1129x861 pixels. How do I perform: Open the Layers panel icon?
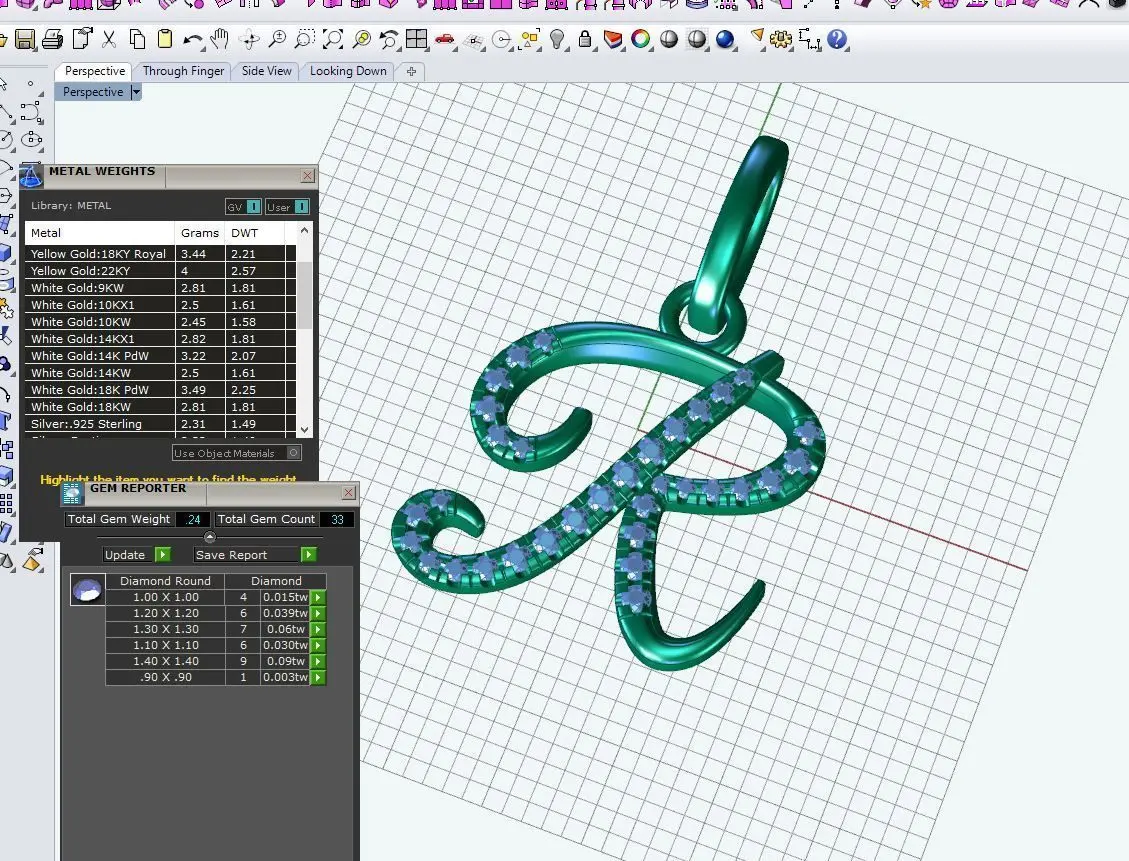(x=613, y=39)
